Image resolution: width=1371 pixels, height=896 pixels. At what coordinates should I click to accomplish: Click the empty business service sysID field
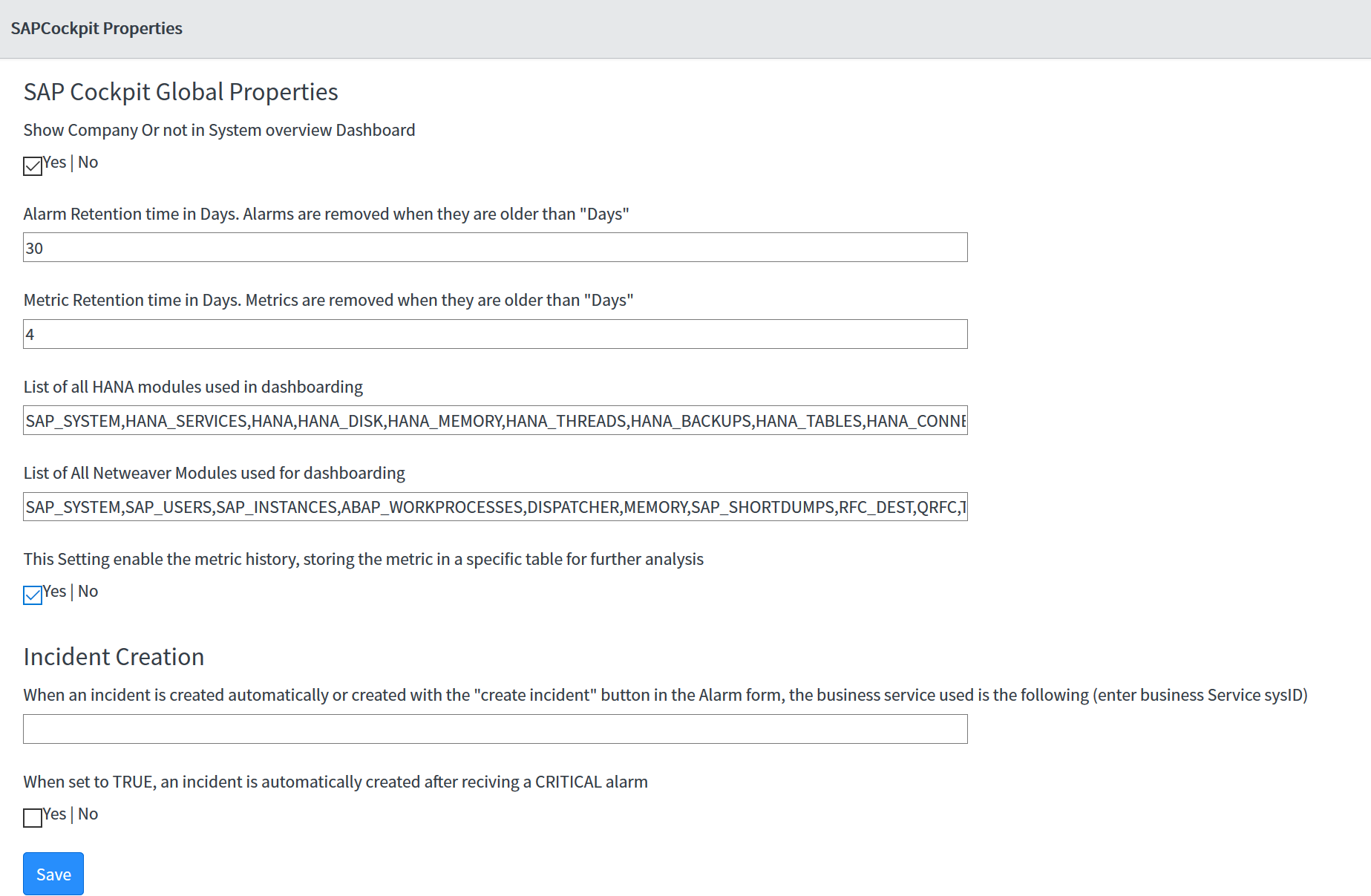click(x=495, y=729)
